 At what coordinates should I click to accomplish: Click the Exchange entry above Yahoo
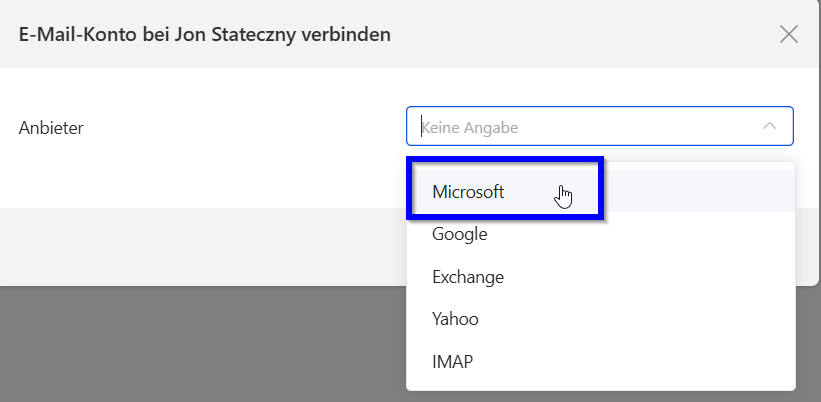468,277
